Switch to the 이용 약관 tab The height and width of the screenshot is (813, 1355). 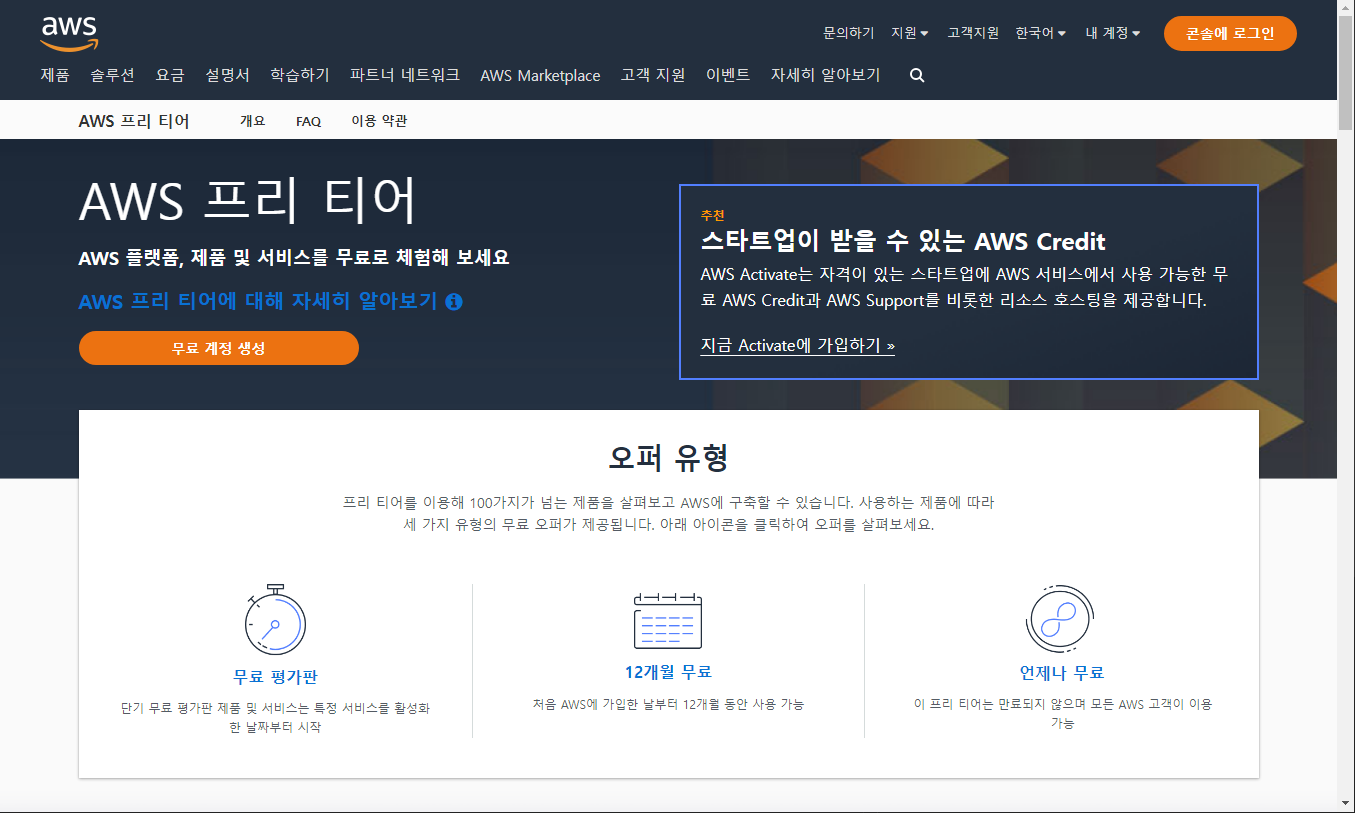pyautogui.click(x=379, y=121)
